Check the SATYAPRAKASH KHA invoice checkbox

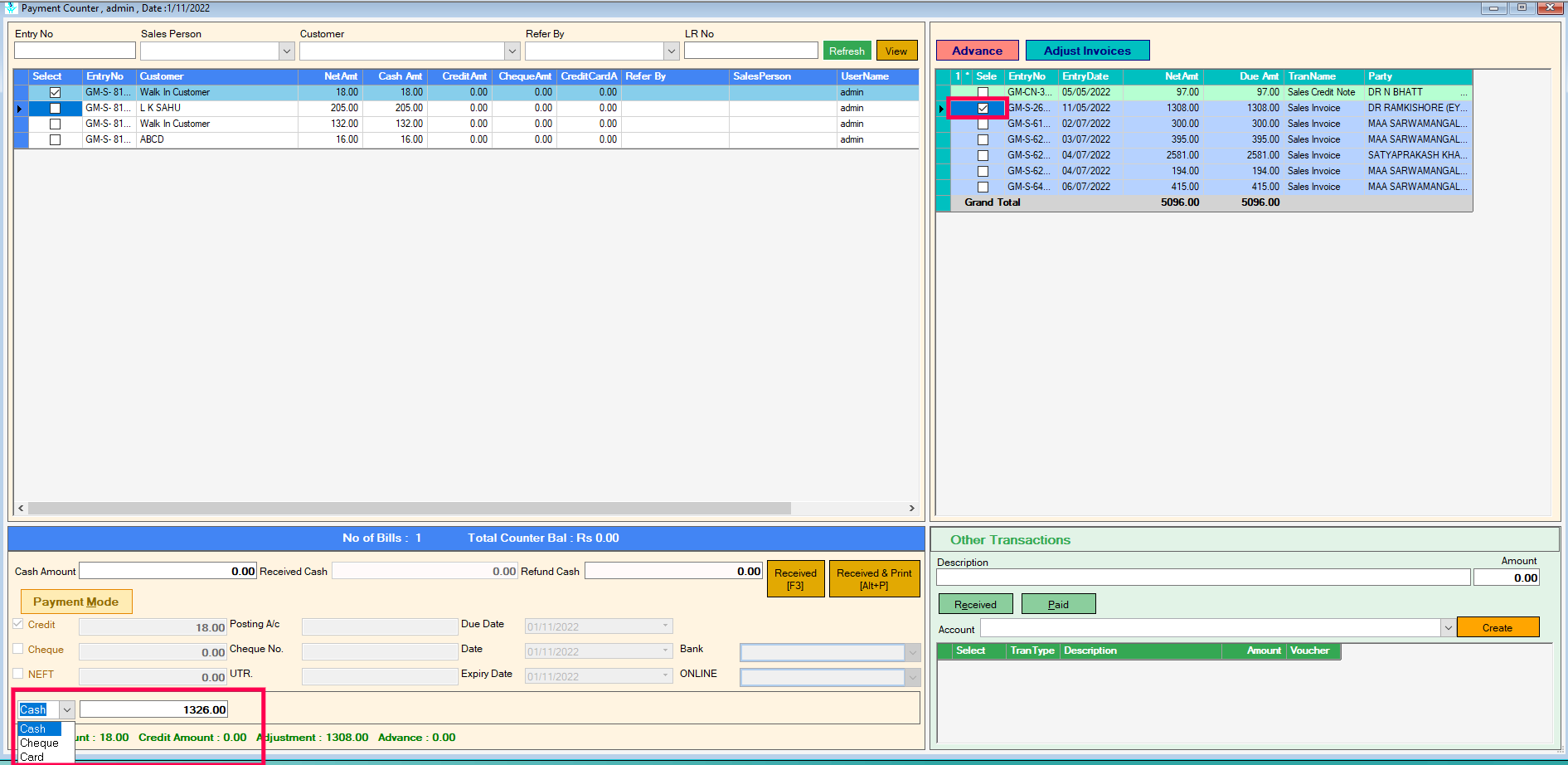(x=983, y=155)
